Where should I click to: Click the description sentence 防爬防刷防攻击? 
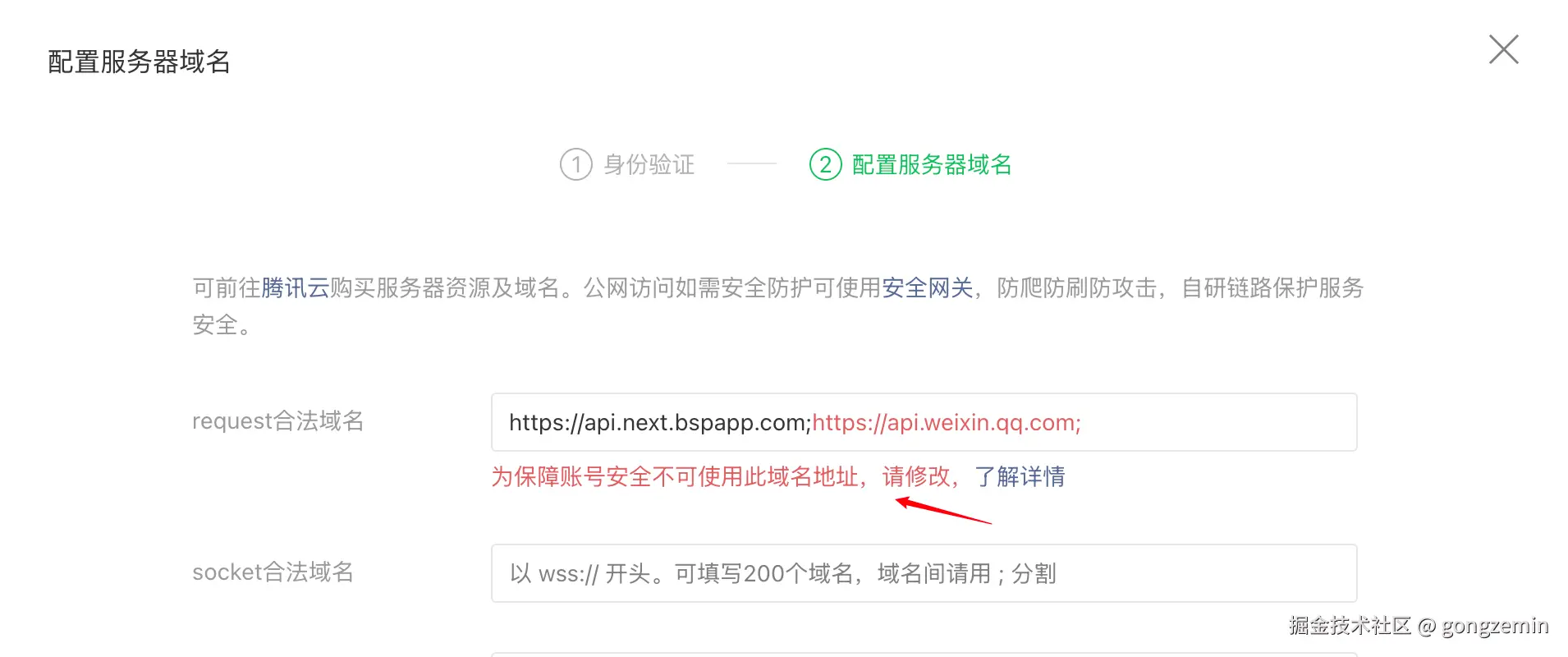[1077, 287]
